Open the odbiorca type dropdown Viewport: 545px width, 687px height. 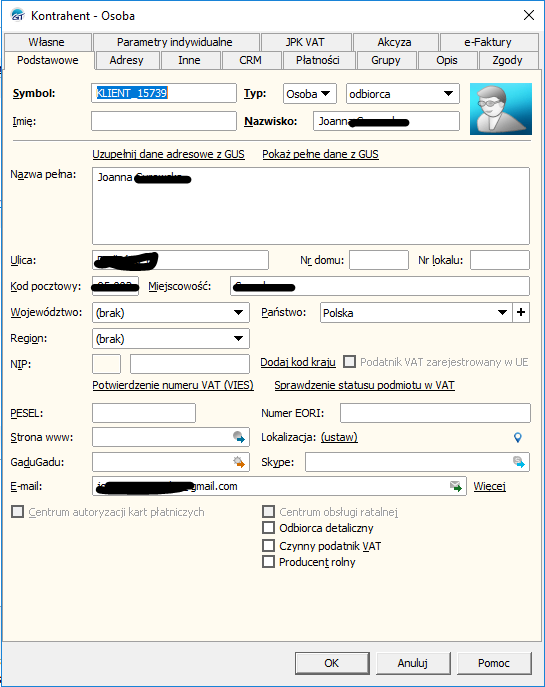[403, 94]
